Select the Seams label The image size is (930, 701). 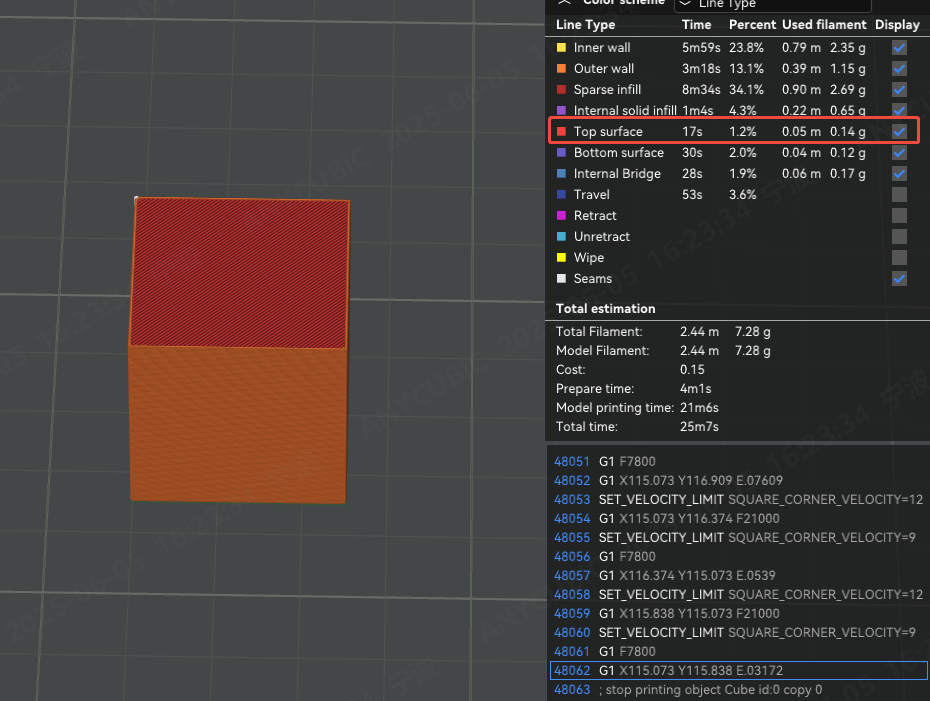point(593,279)
